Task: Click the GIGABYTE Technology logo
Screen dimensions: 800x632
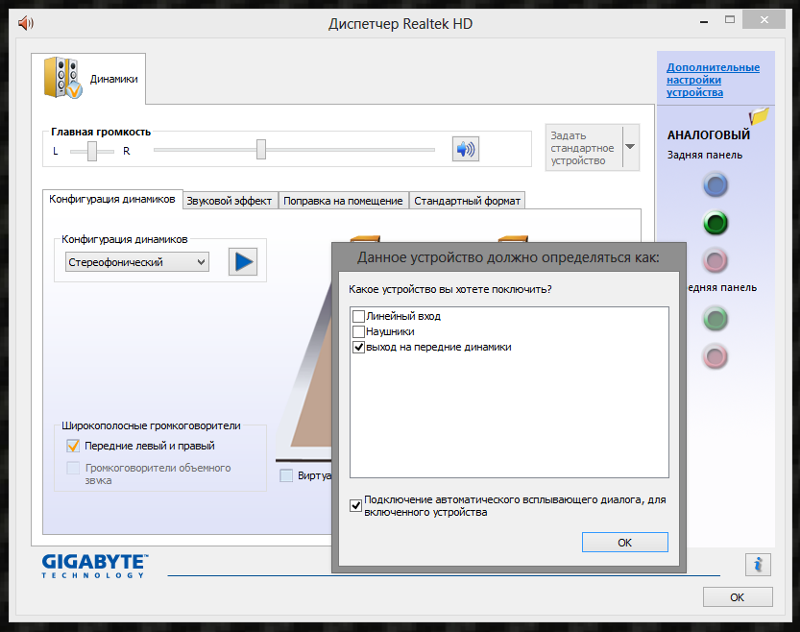Action: 95,566
